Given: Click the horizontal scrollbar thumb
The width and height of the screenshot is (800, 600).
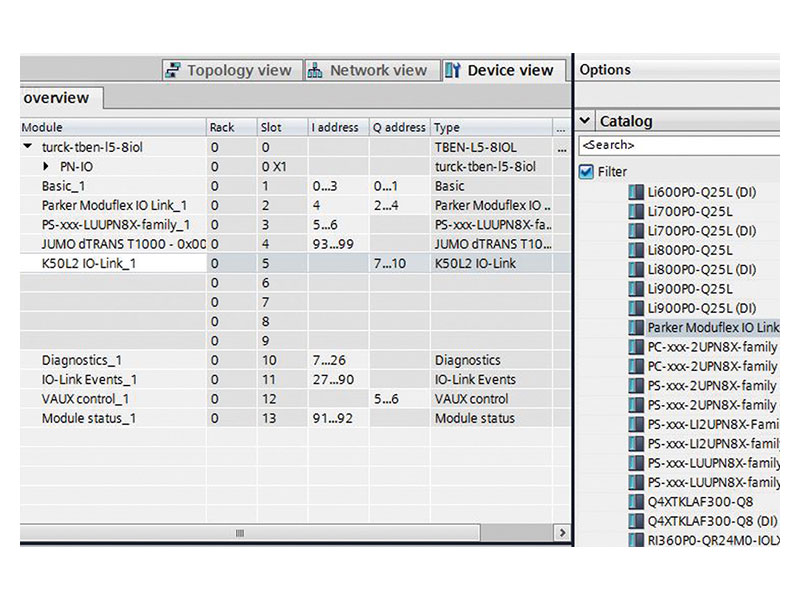Looking at the screenshot, I should [x=250, y=533].
